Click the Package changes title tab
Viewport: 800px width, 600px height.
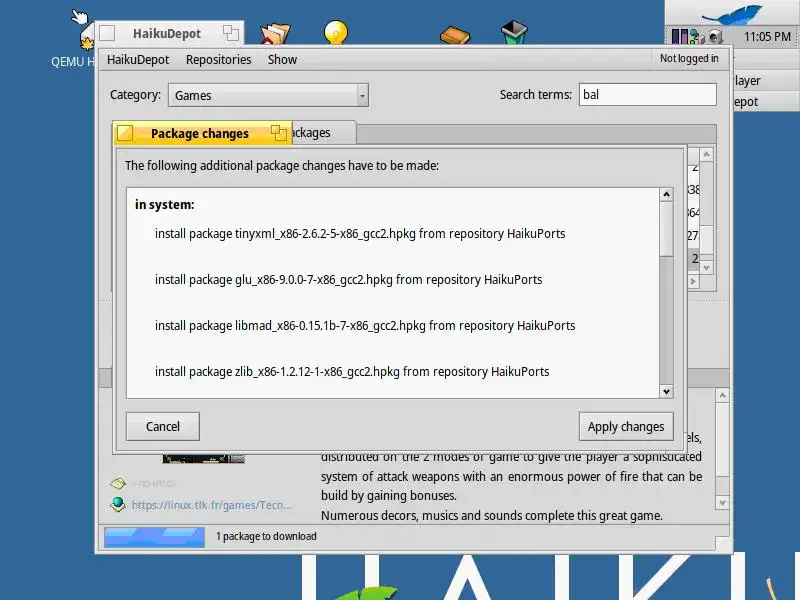199,134
